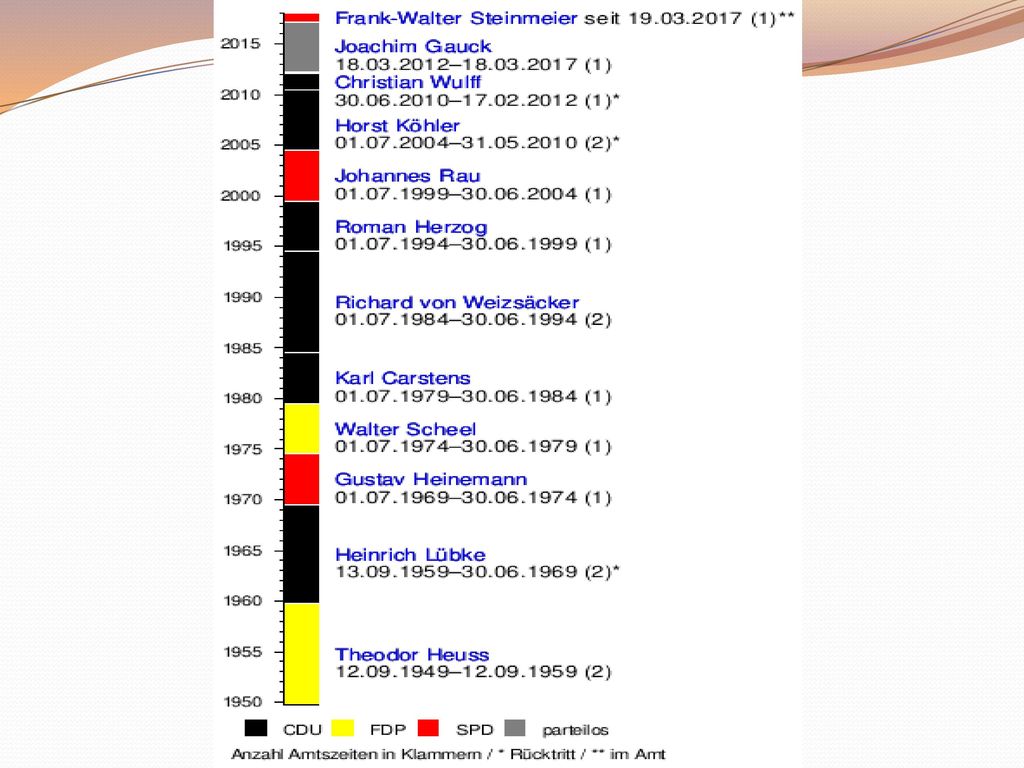Click the 1965 axis label
The height and width of the screenshot is (768, 1024).
click(242, 551)
